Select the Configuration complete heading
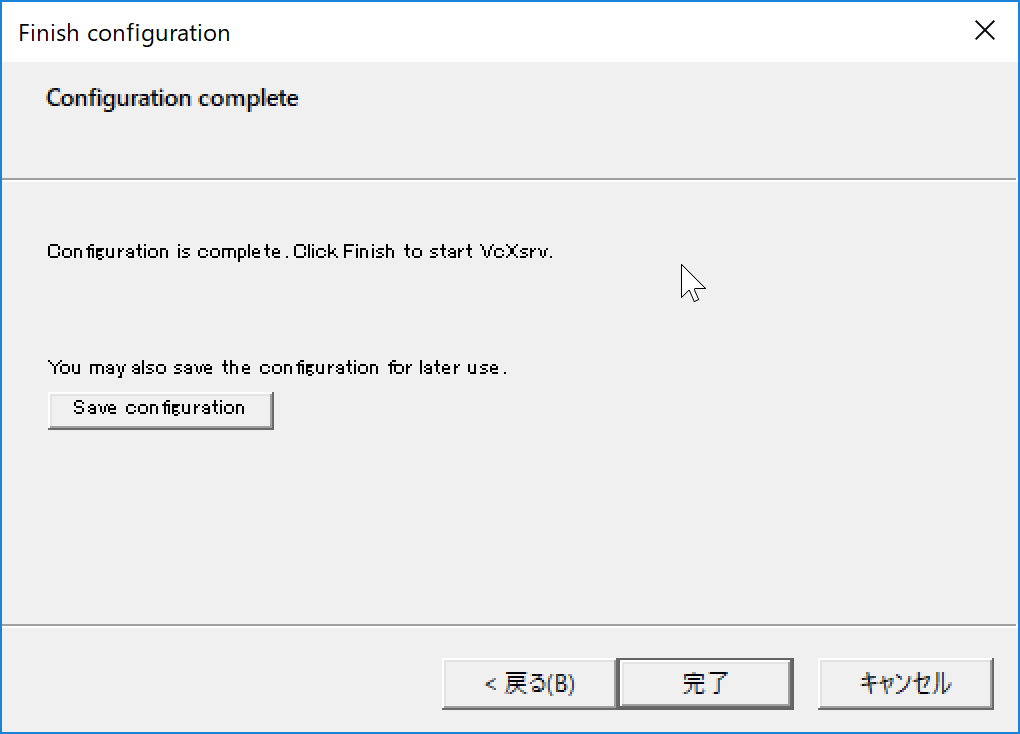This screenshot has height=734, width=1020. [x=172, y=98]
